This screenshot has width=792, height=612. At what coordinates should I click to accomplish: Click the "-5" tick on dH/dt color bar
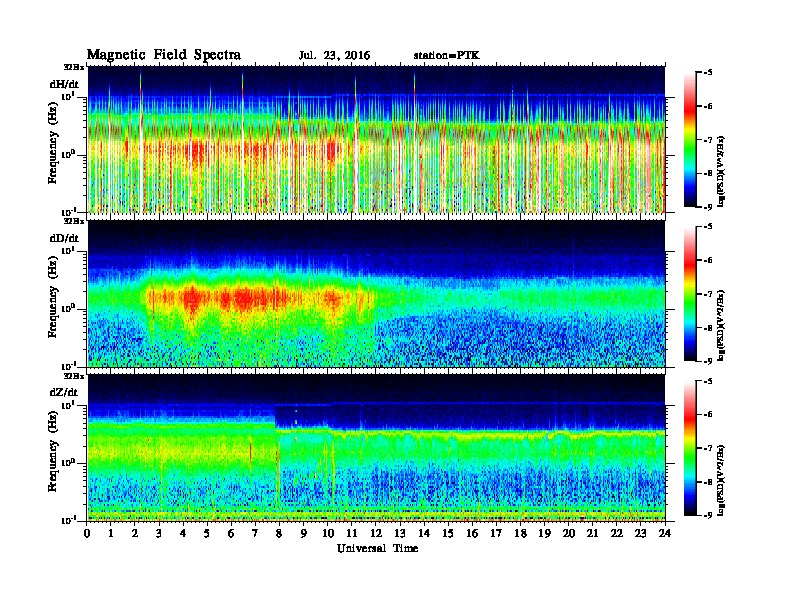708,73
